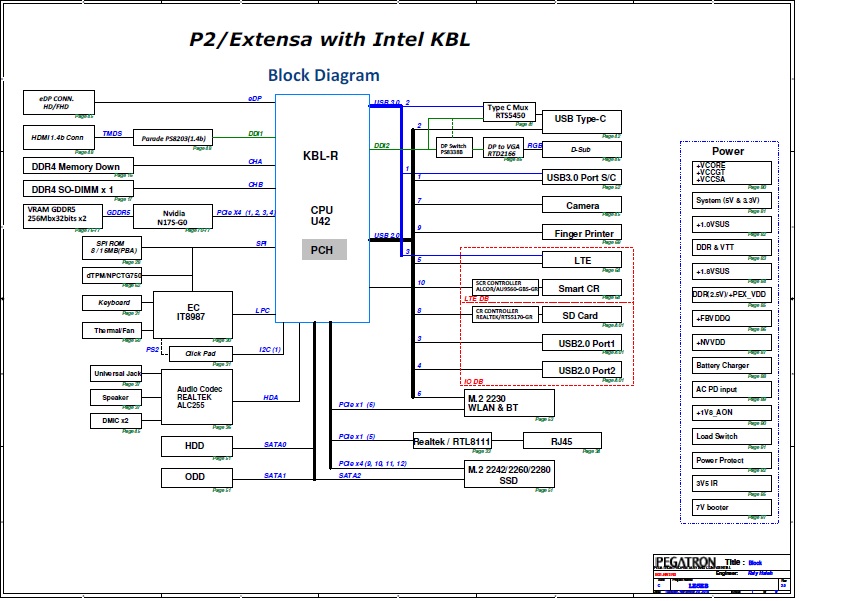Click the "Audio Codec REALTEK ALC255" block

pos(197,397)
